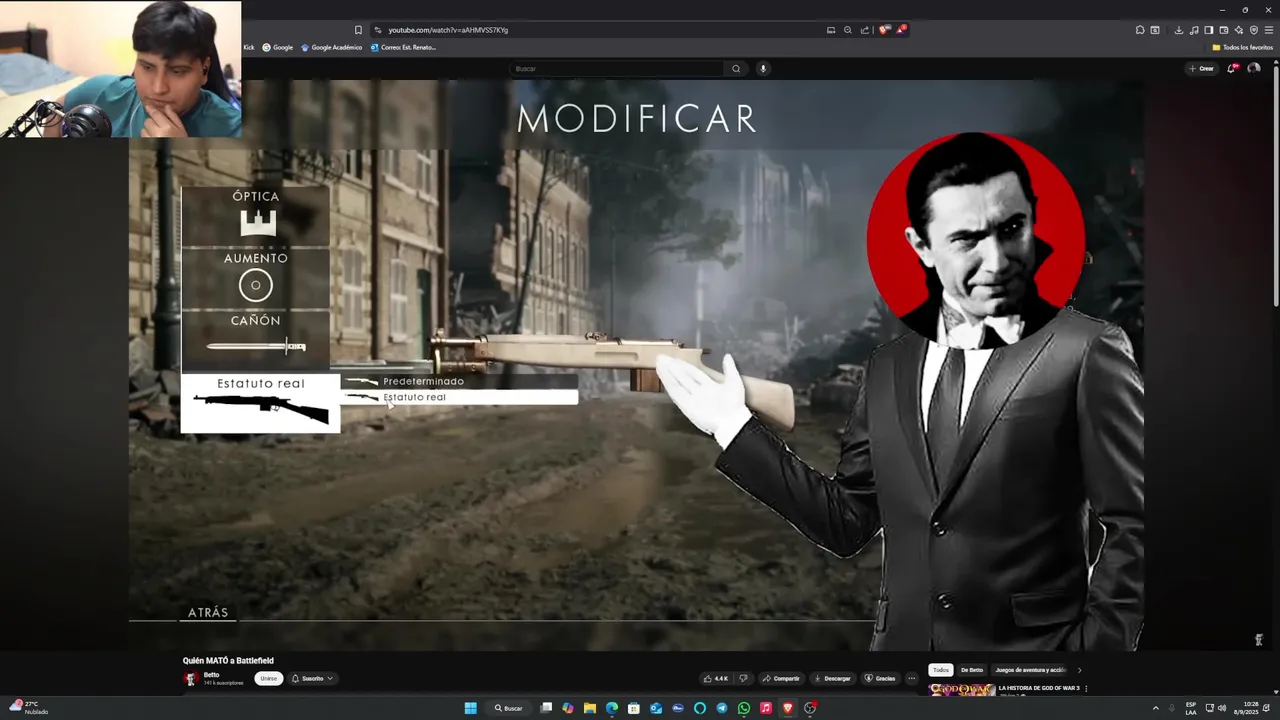The width and height of the screenshot is (1280, 720).
Task: Open Todos los favoritos bookmarks folder
Action: pos(1243,47)
